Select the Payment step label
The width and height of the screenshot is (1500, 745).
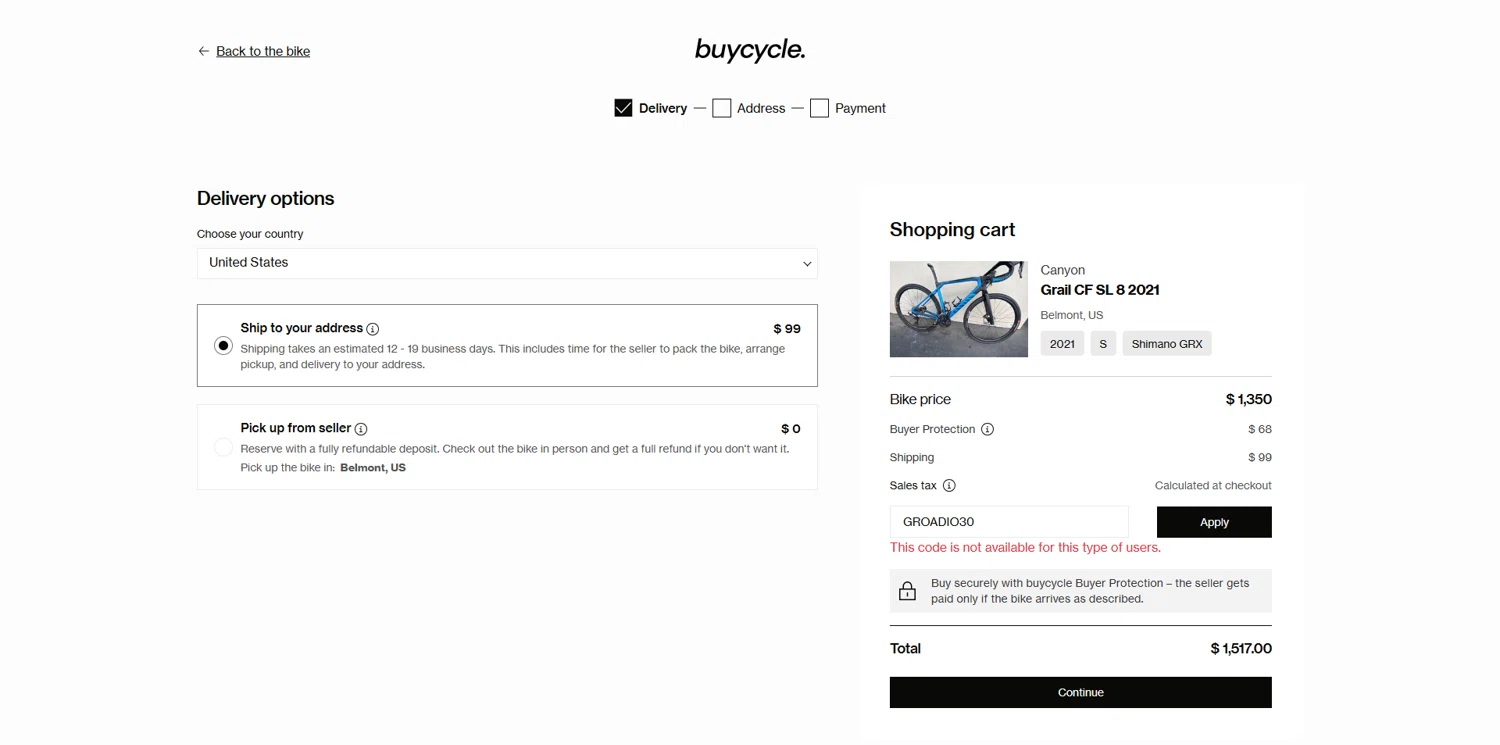[x=860, y=108]
